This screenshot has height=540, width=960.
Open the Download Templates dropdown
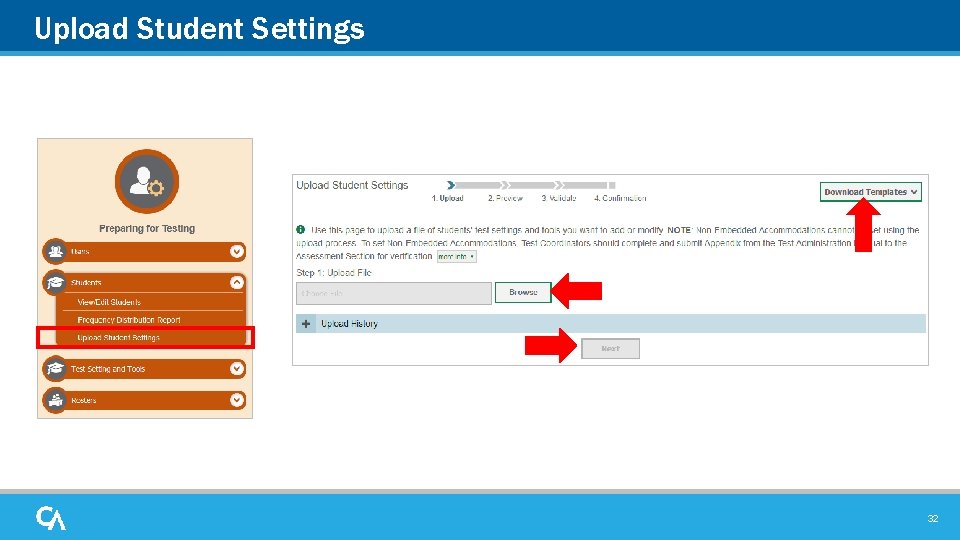[x=871, y=192]
